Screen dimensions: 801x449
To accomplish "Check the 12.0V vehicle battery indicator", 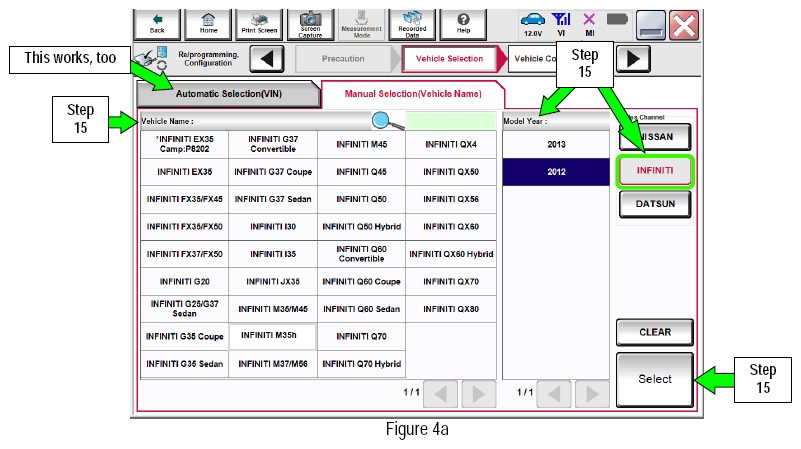I will (533, 25).
